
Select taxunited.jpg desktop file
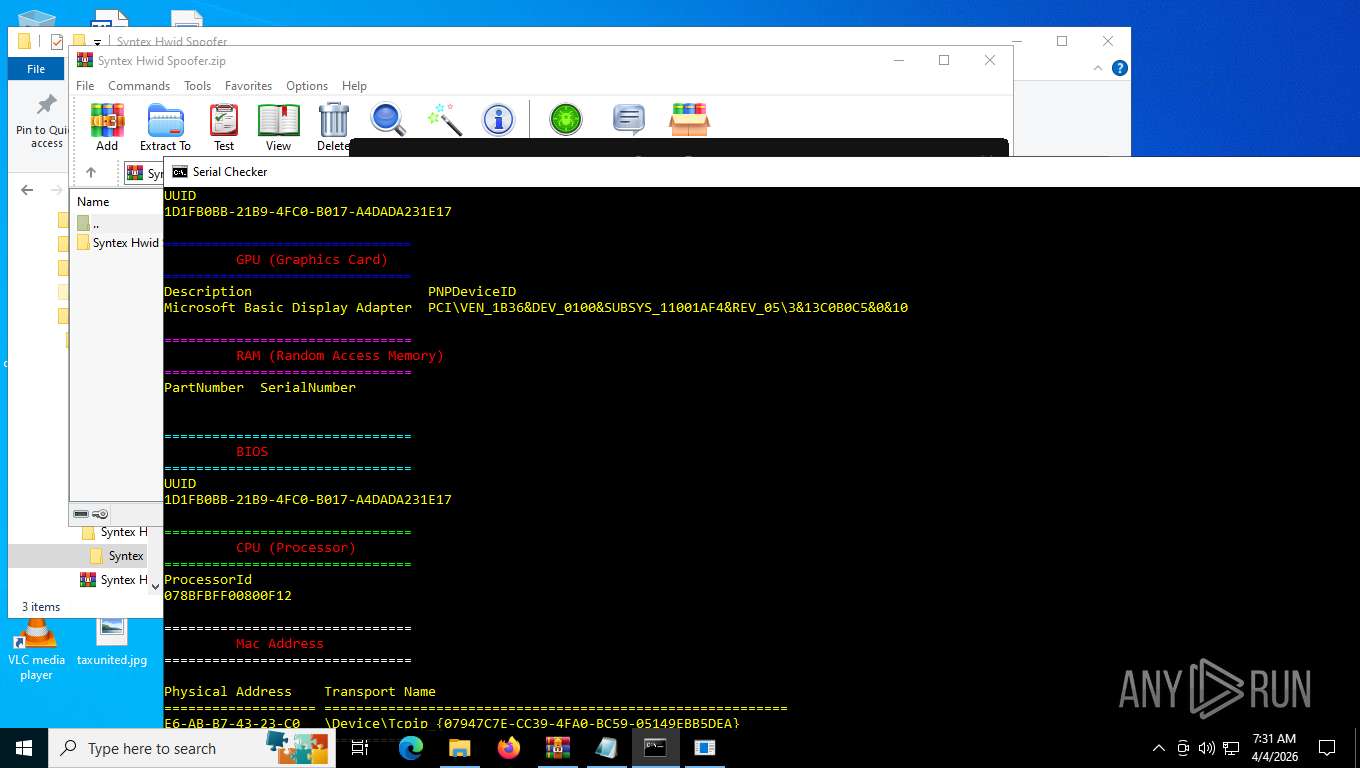[x=112, y=642]
